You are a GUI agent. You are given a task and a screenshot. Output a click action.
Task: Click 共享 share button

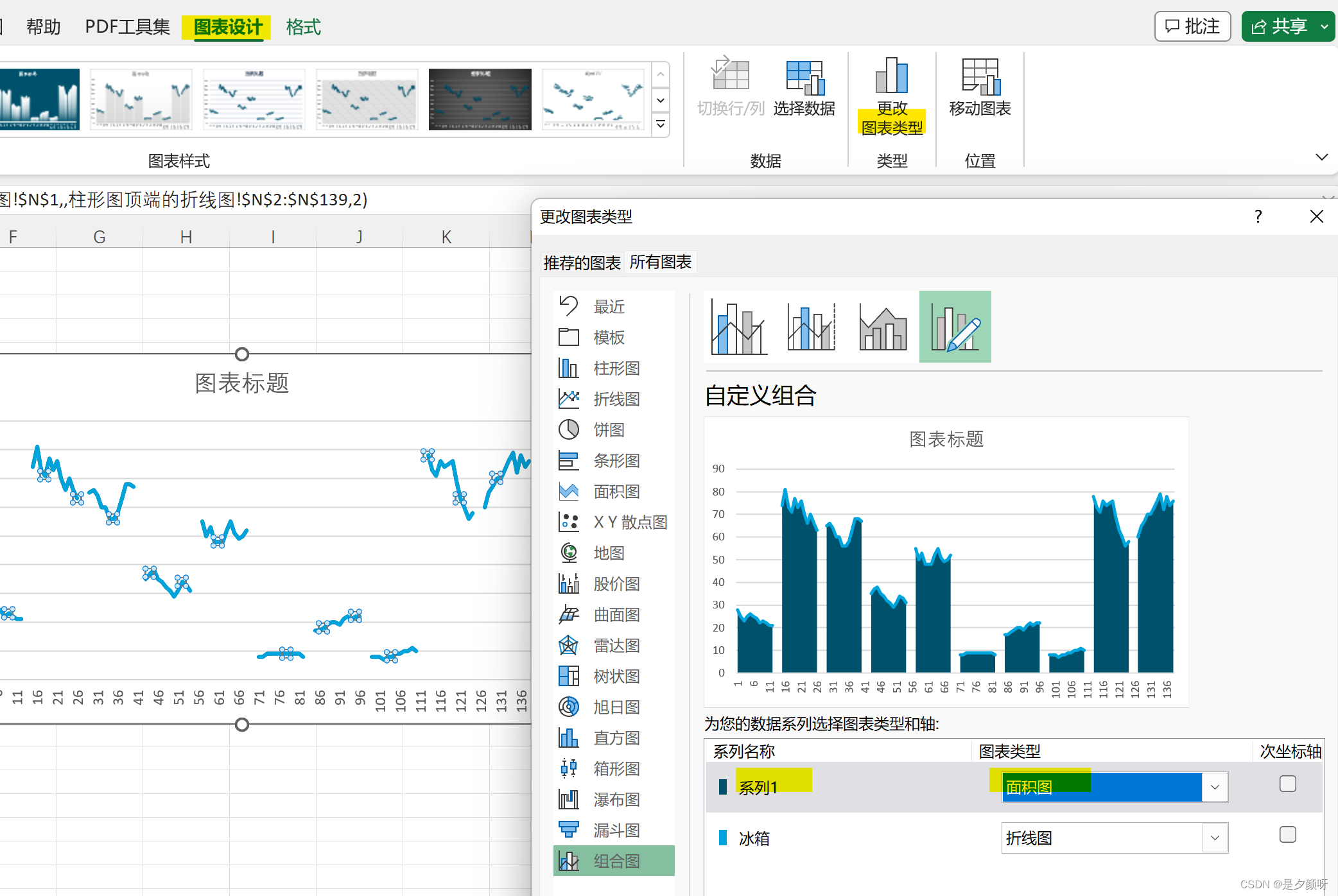click(x=1280, y=26)
